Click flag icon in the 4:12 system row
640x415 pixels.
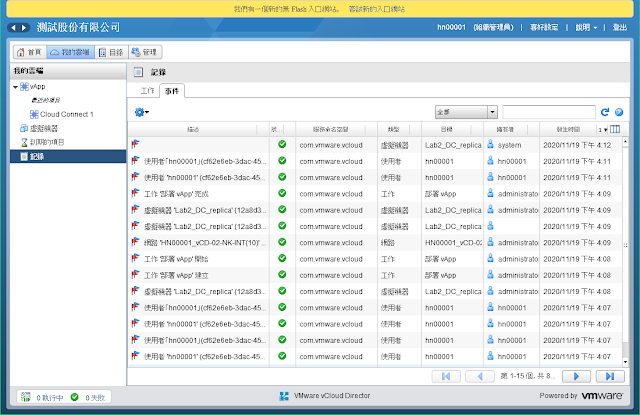pyautogui.click(x=136, y=144)
